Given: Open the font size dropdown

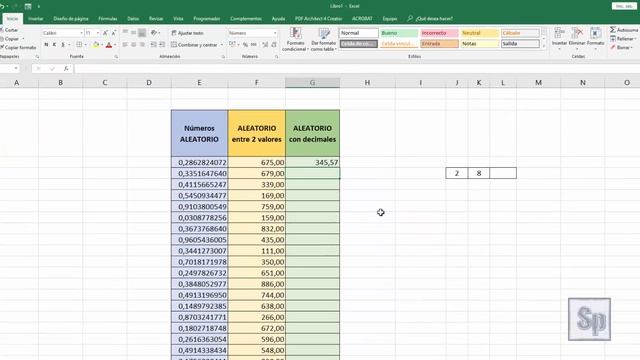Looking at the screenshot, I should point(98,33).
